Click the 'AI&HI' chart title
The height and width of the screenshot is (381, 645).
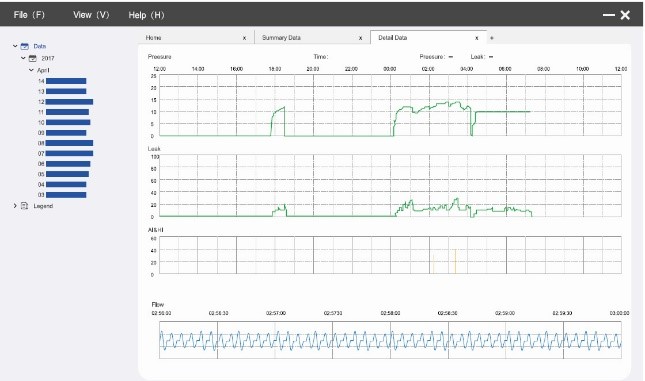(155, 230)
